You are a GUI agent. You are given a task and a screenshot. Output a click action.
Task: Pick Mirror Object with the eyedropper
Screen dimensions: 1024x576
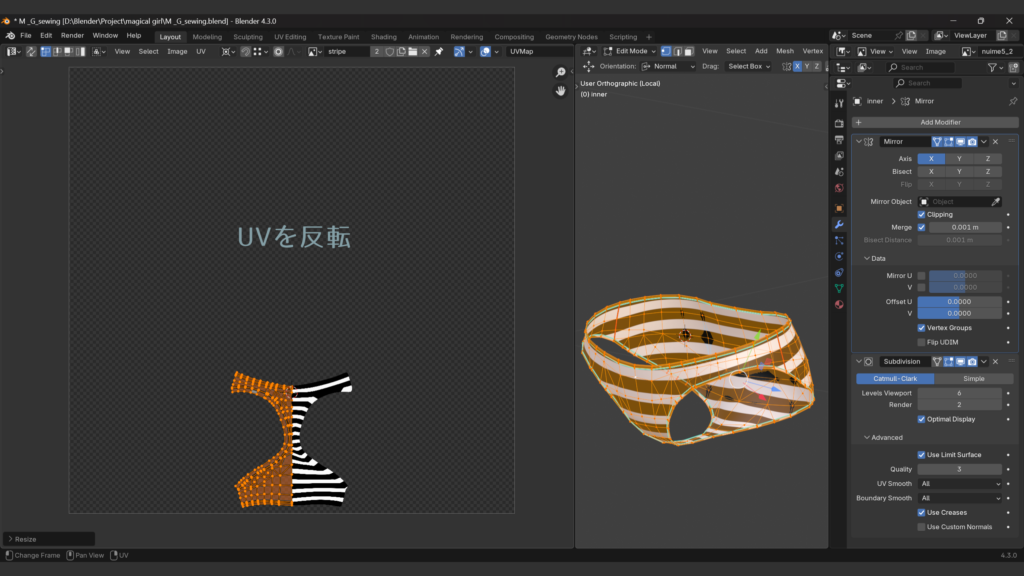click(996, 202)
